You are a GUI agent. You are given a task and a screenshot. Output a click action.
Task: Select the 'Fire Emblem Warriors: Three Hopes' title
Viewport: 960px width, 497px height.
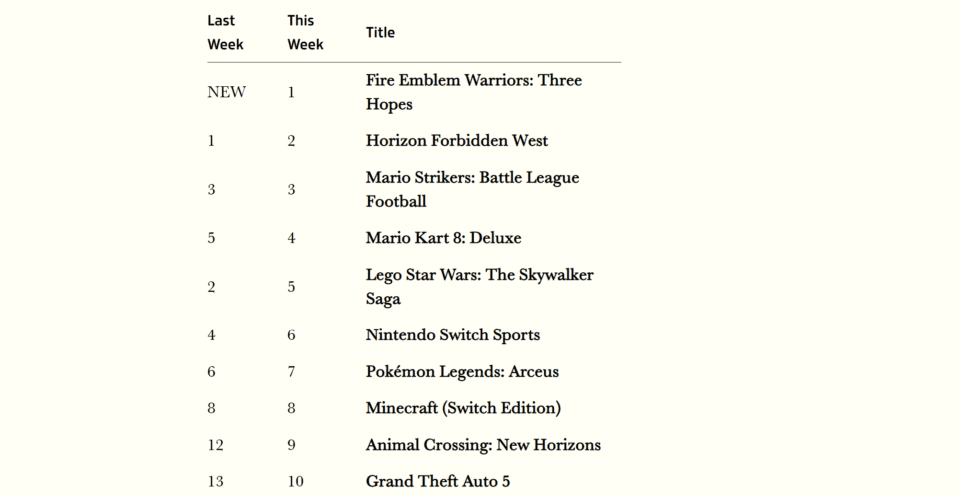tap(474, 92)
